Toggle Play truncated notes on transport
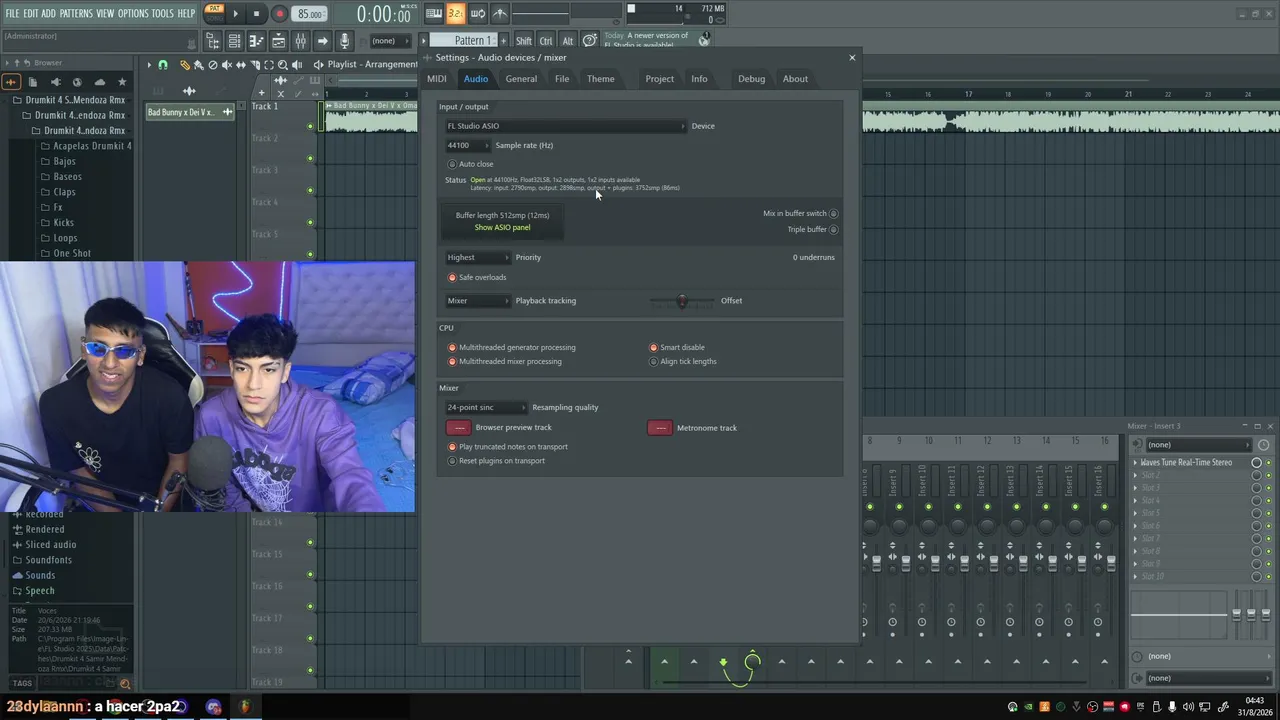This screenshot has width=1280, height=720. click(452, 447)
